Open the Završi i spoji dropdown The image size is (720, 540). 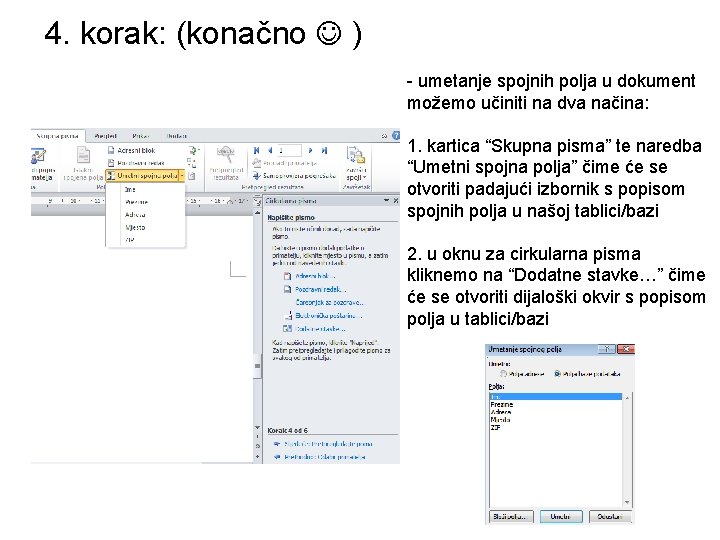[x=356, y=163]
